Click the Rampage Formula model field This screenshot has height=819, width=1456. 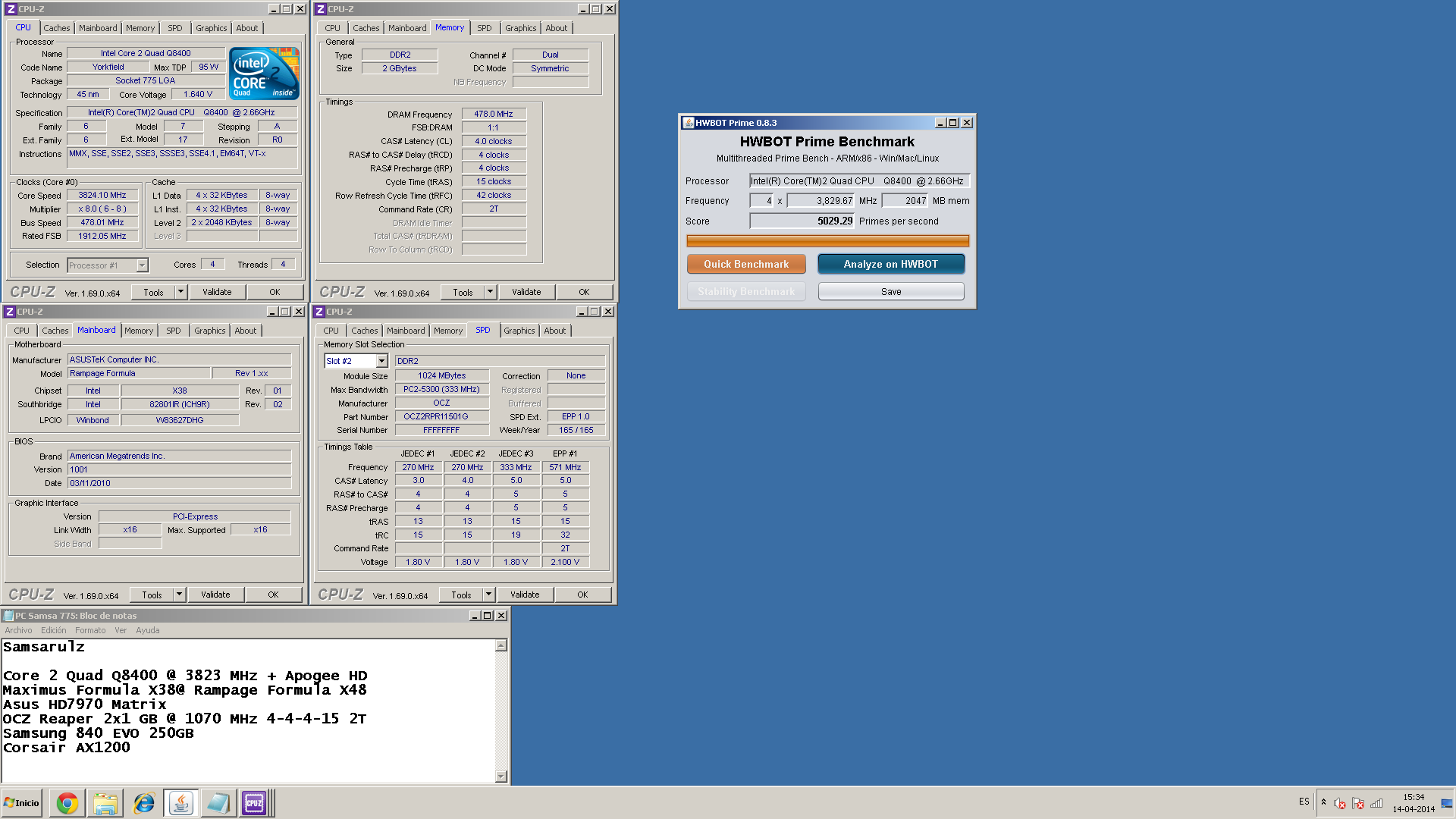coord(139,373)
